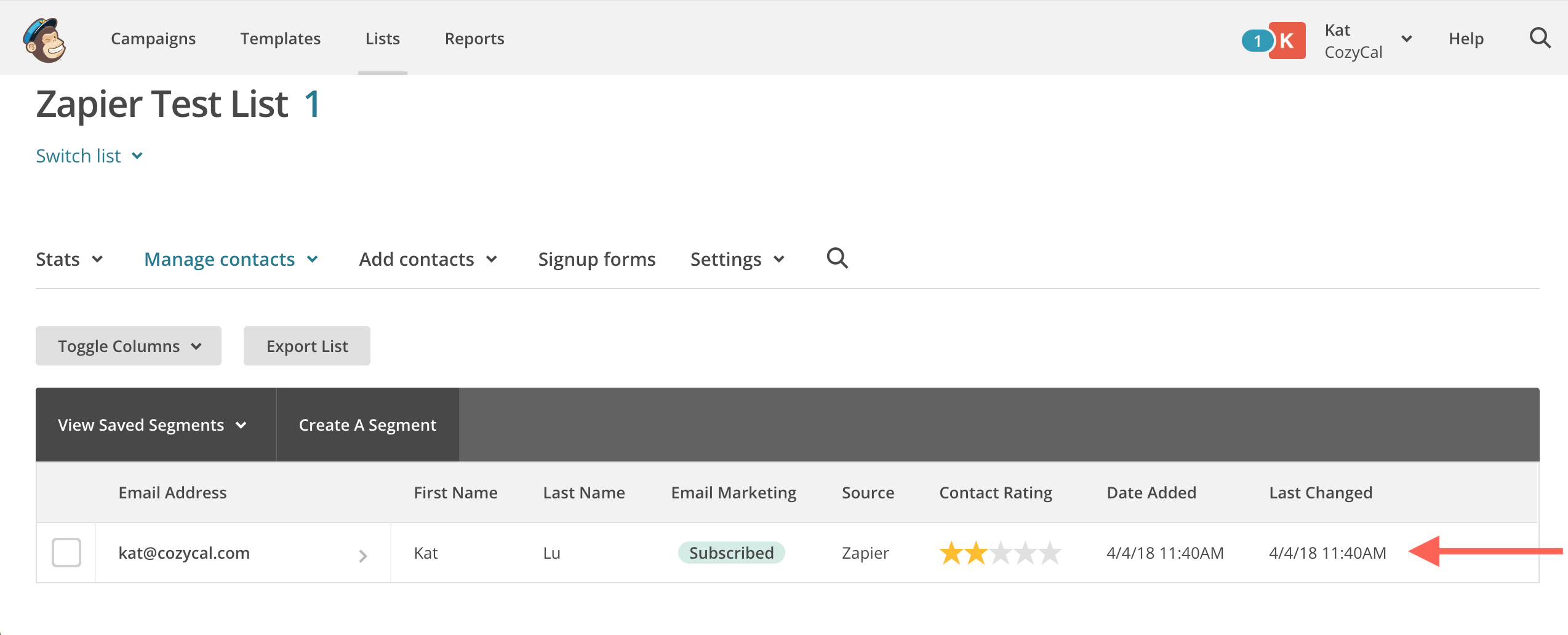1568x635 pixels.
Task: Click the Mailchimp monkey logo
Action: [x=44, y=40]
